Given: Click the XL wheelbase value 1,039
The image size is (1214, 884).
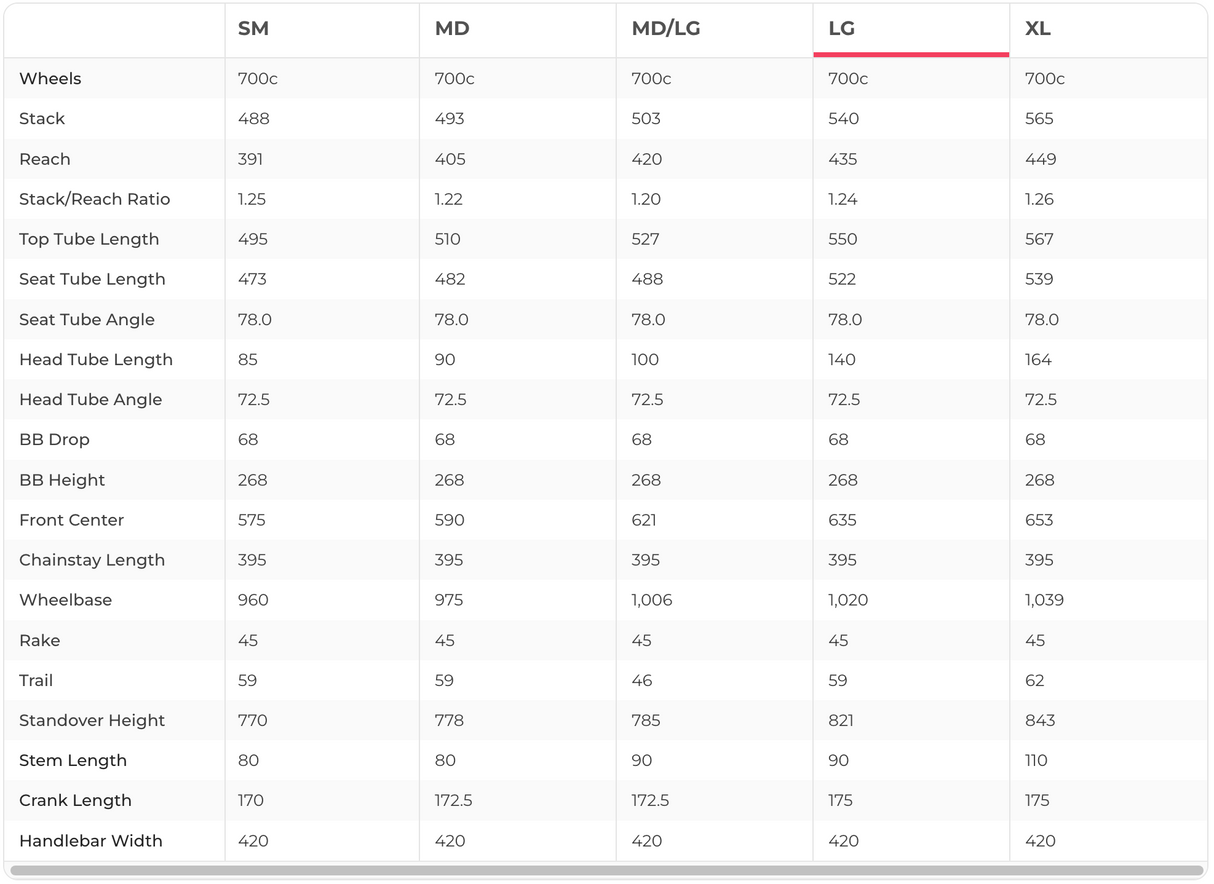Looking at the screenshot, I should 1044,600.
